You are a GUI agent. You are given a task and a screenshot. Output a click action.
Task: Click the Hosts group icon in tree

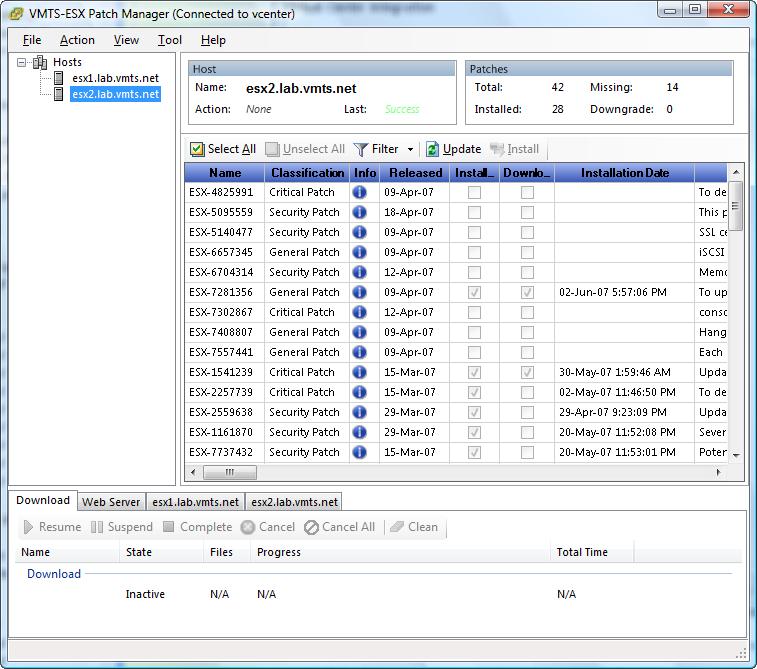[40, 62]
